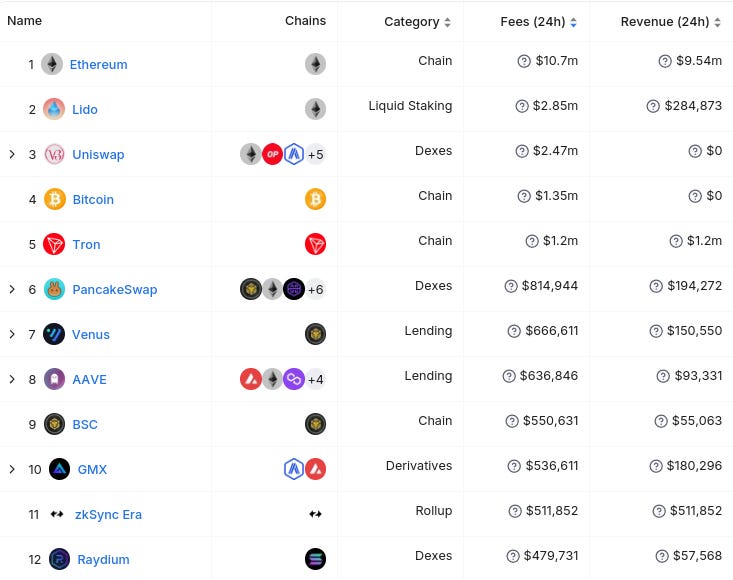The image size is (733, 580).
Task: Click the help icon beside PancakeSwap fees $814,944
Action: coord(511,286)
